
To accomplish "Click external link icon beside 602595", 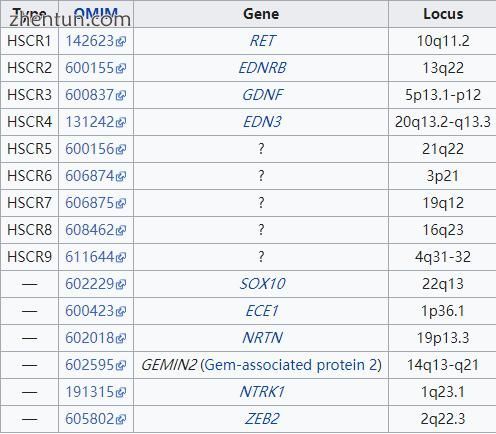I will tap(121, 365).
